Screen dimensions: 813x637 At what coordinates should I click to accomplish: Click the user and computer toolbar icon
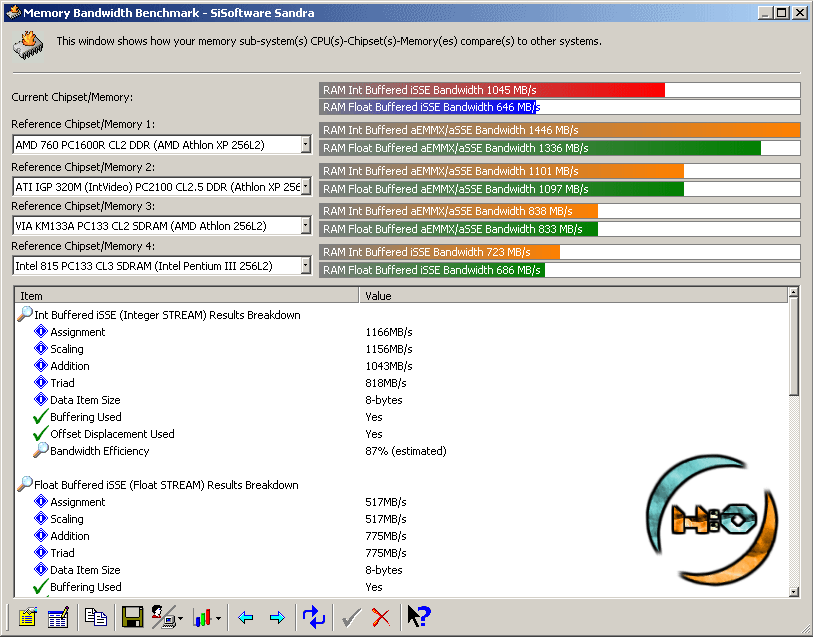point(163,617)
